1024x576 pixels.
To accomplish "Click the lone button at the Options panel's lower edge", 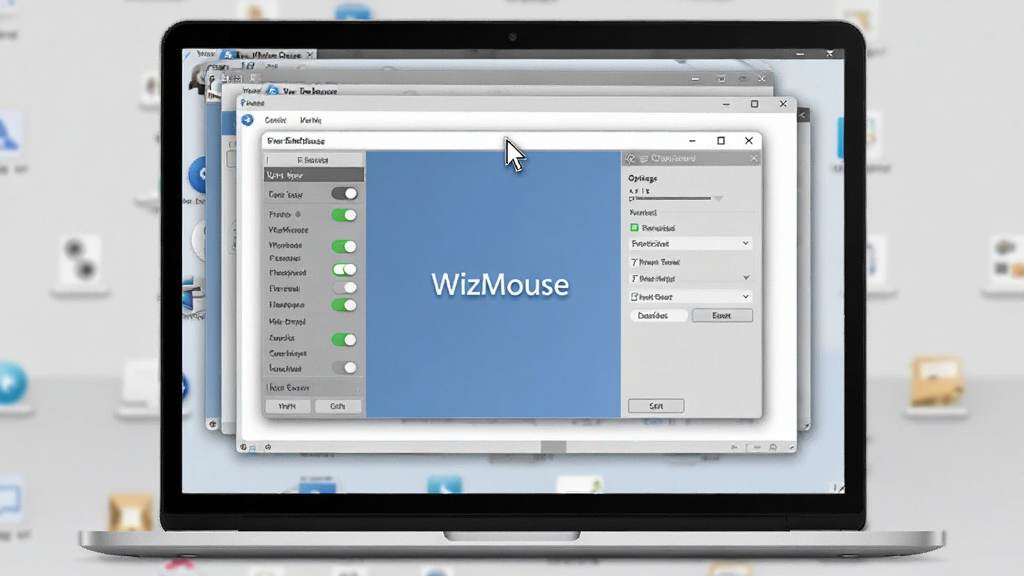I will (656, 406).
